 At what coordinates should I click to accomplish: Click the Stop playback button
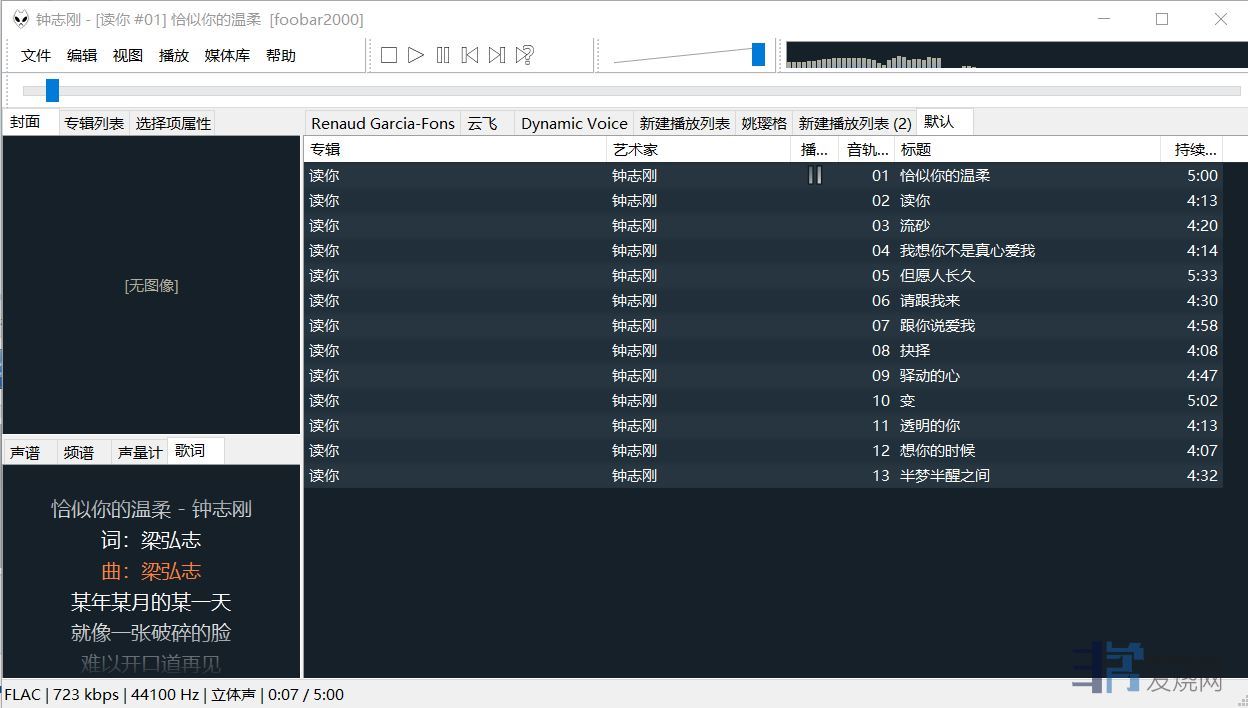point(389,55)
